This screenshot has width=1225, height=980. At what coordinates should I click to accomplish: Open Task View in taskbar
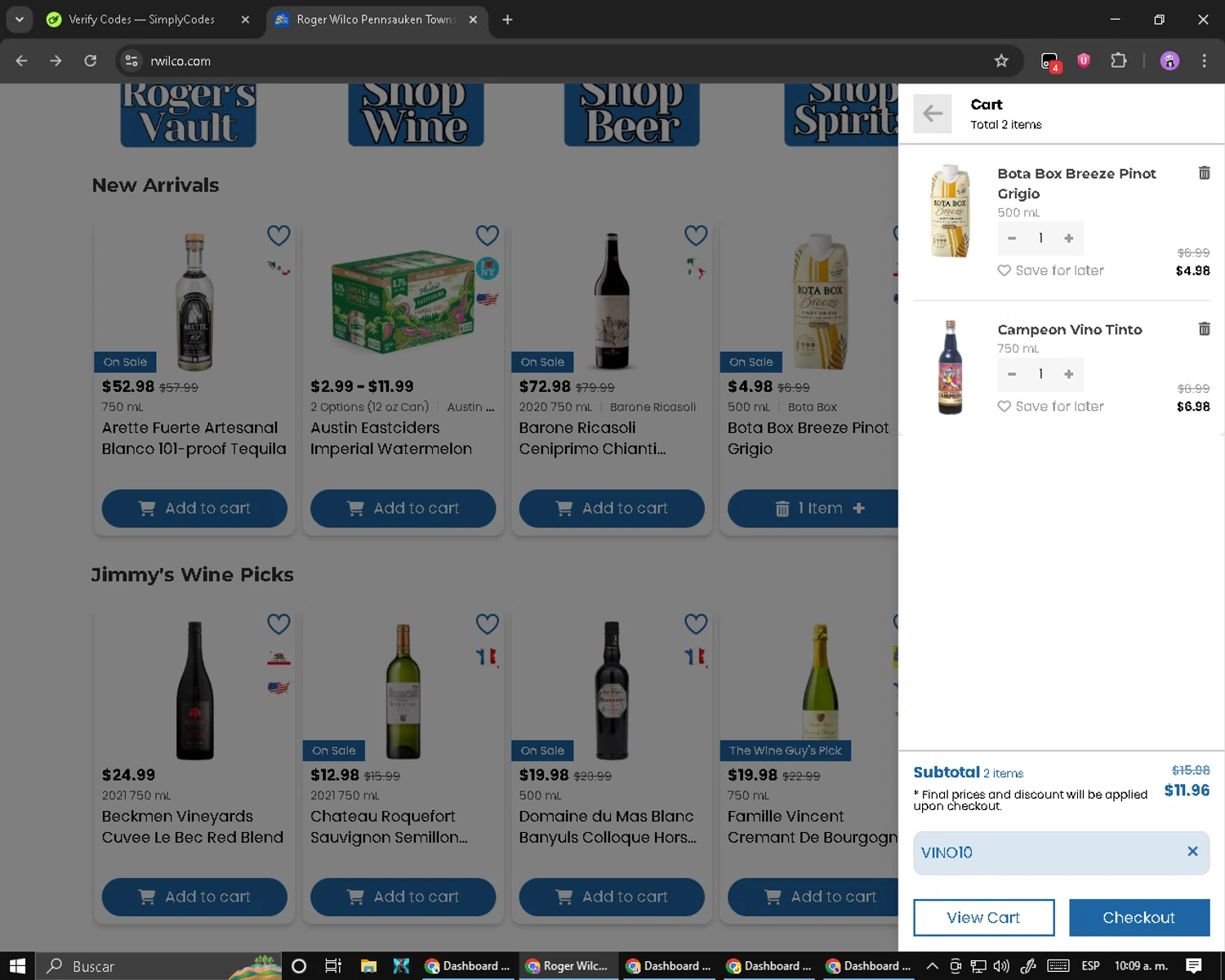(332, 966)
